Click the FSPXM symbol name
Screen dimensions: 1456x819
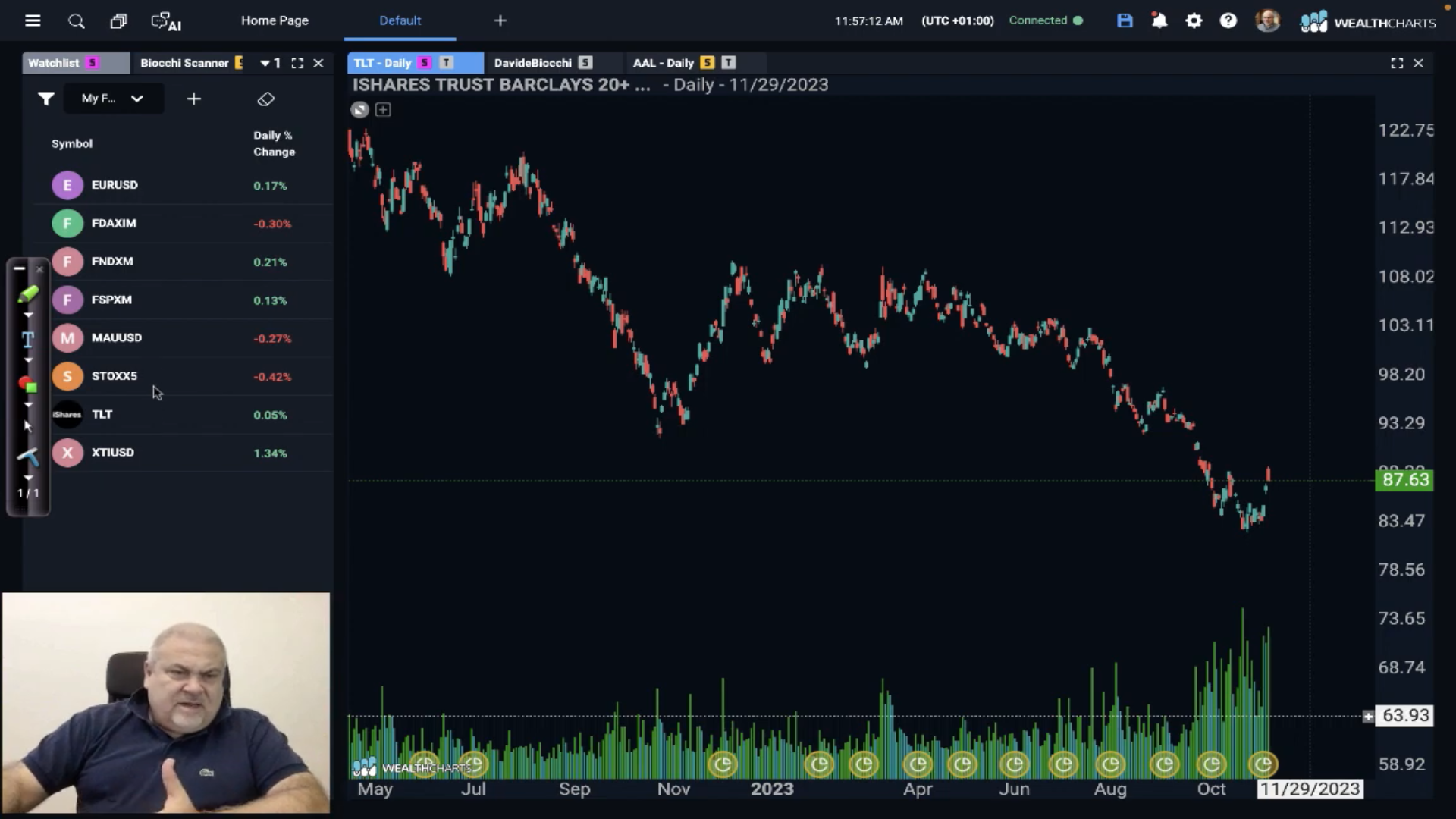pos(111,300)
